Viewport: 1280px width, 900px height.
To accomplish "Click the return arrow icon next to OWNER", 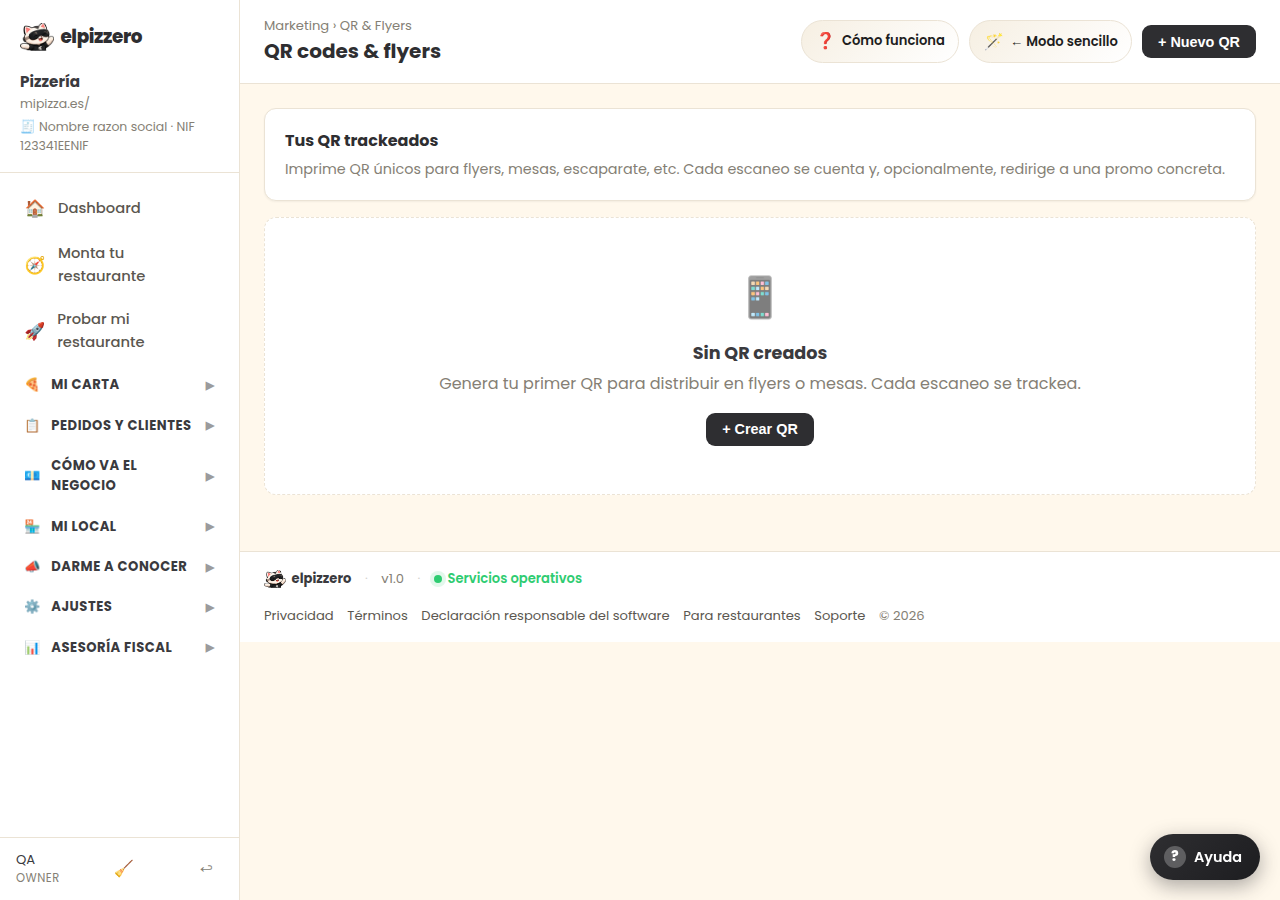I will 206,868.
